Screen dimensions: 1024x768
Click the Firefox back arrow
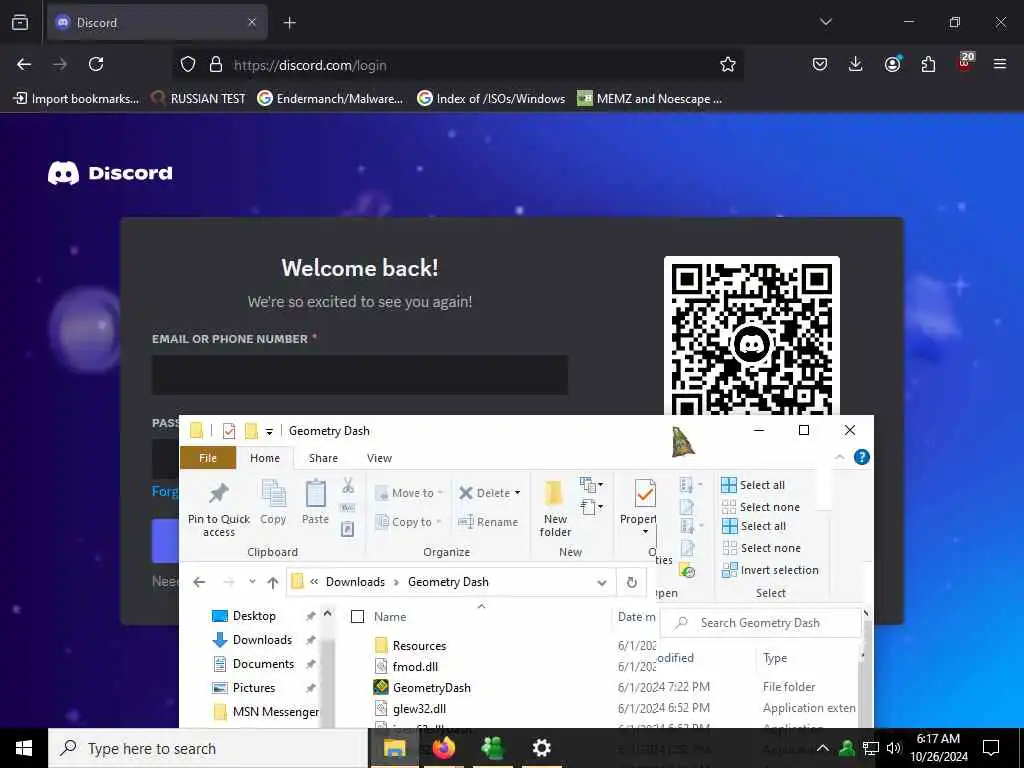[24, 64]
